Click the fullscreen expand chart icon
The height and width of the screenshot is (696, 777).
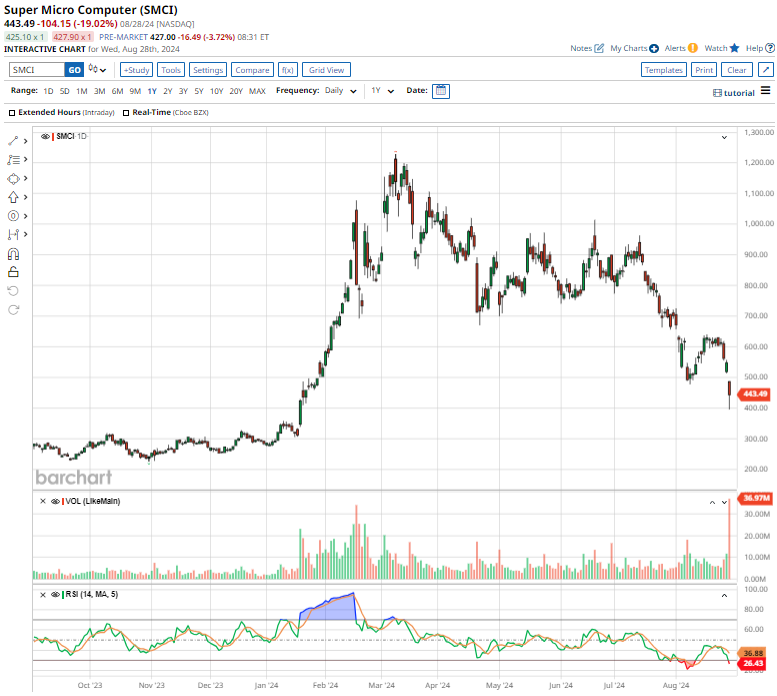pos(765,70)
